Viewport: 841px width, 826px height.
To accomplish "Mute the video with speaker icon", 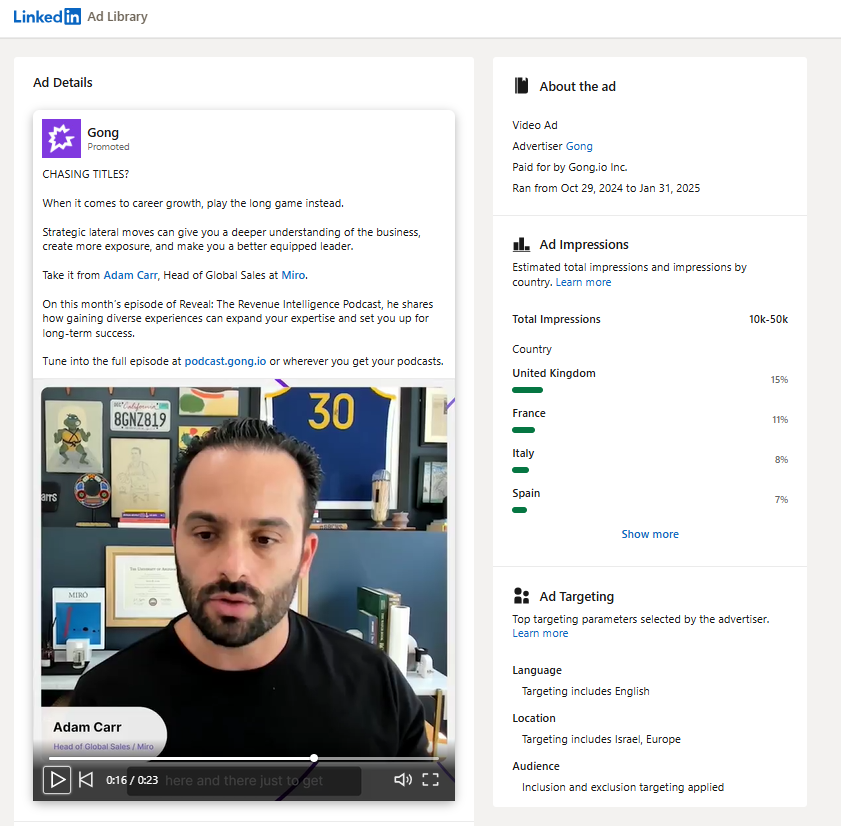I will (x=402, y=780).
